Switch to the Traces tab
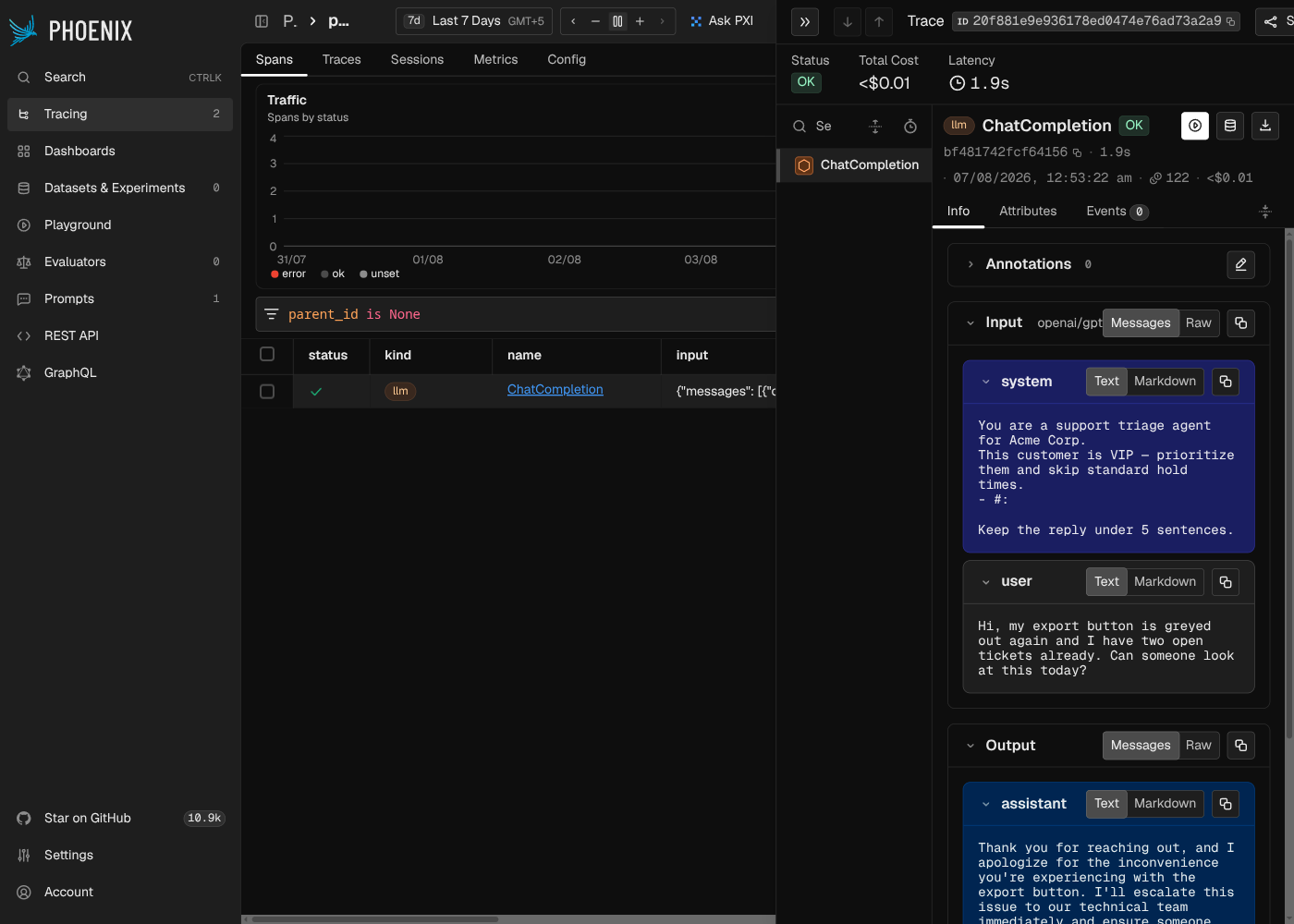1294x924 pixels. tap(342, 59)
